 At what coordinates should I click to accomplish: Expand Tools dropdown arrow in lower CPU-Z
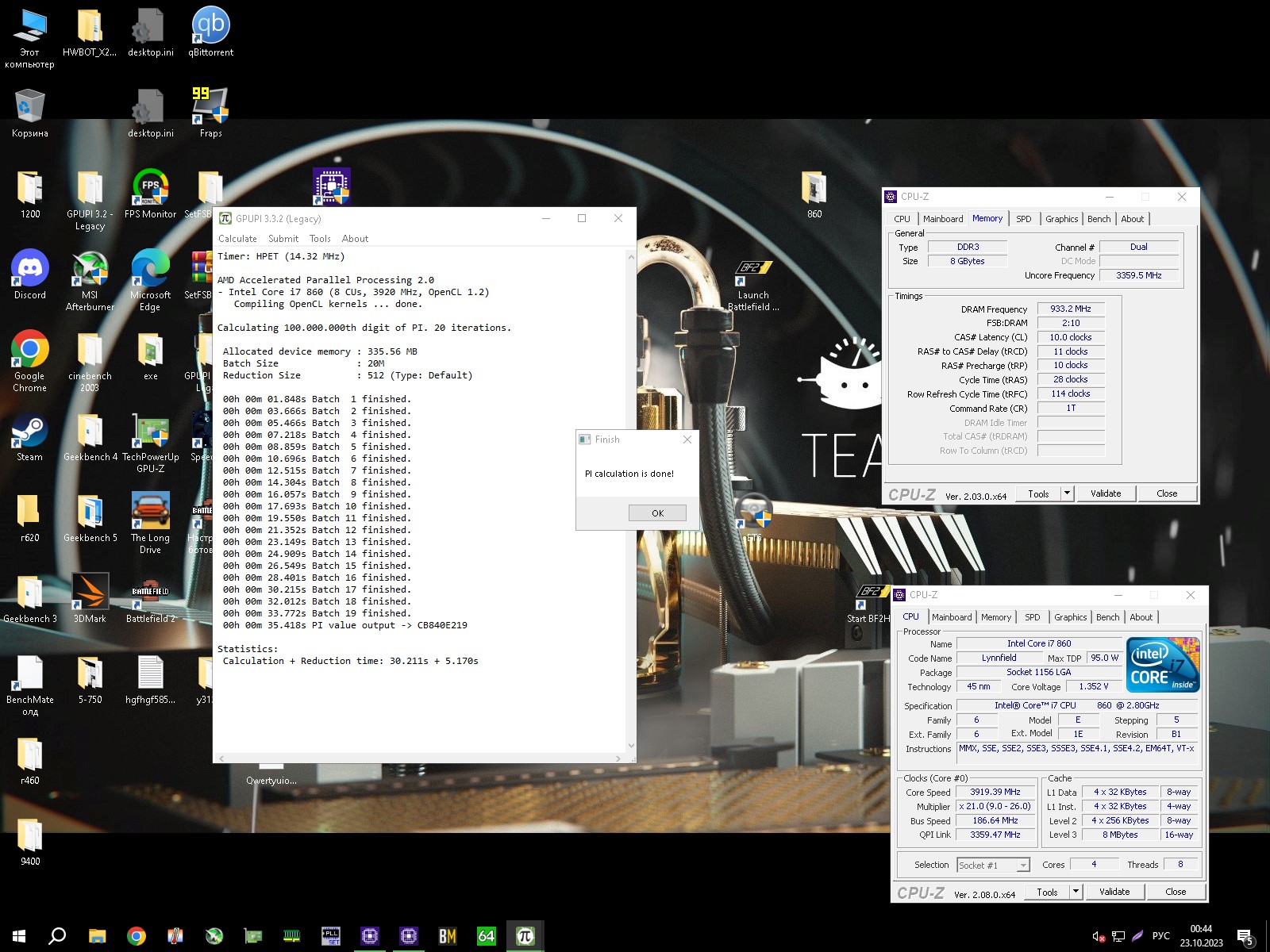(1076, 892)
